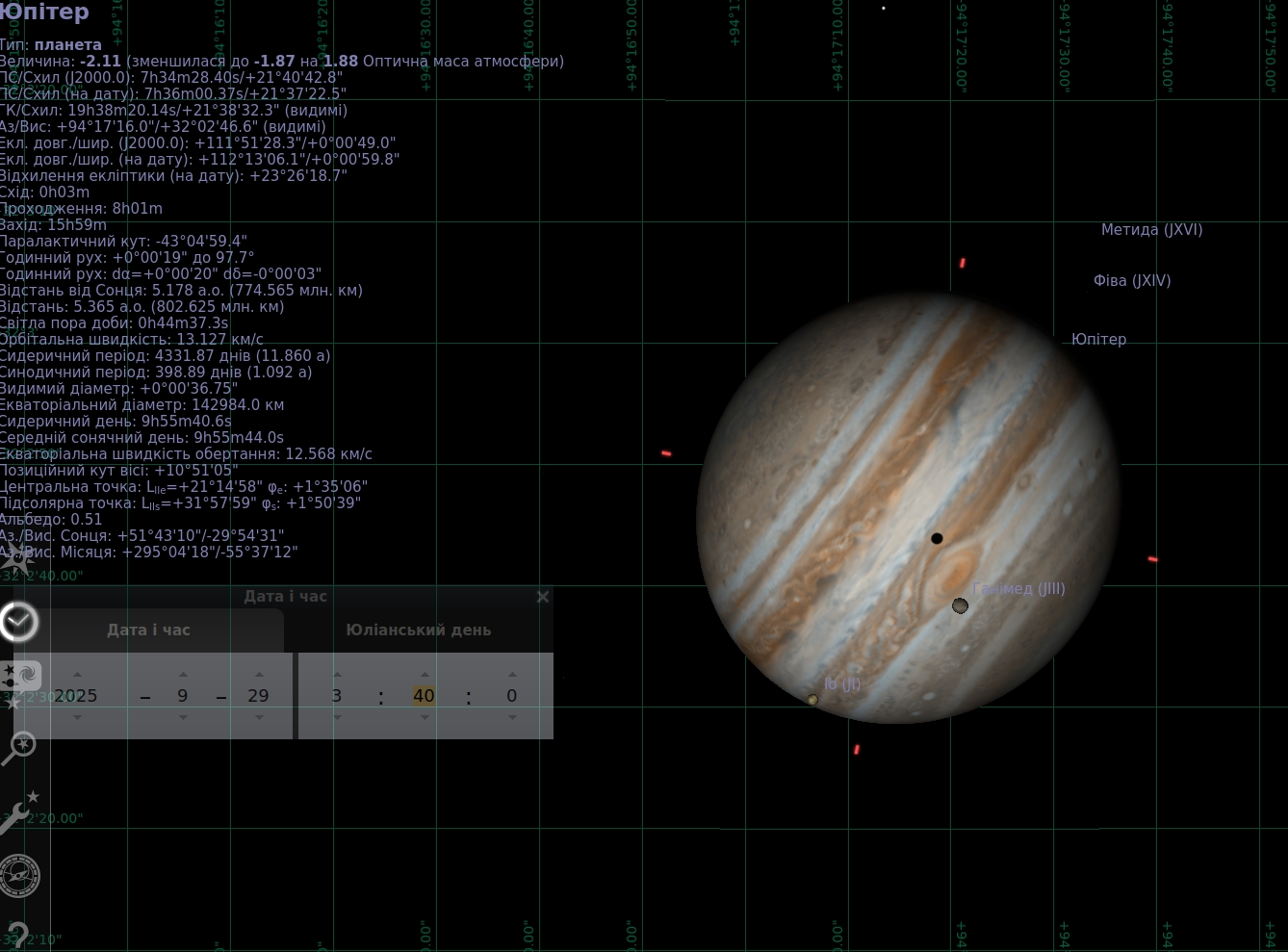Toggle the Date/time window clock icon
The height and width of the screenshot is (952, 1288).
pos(18,623)
